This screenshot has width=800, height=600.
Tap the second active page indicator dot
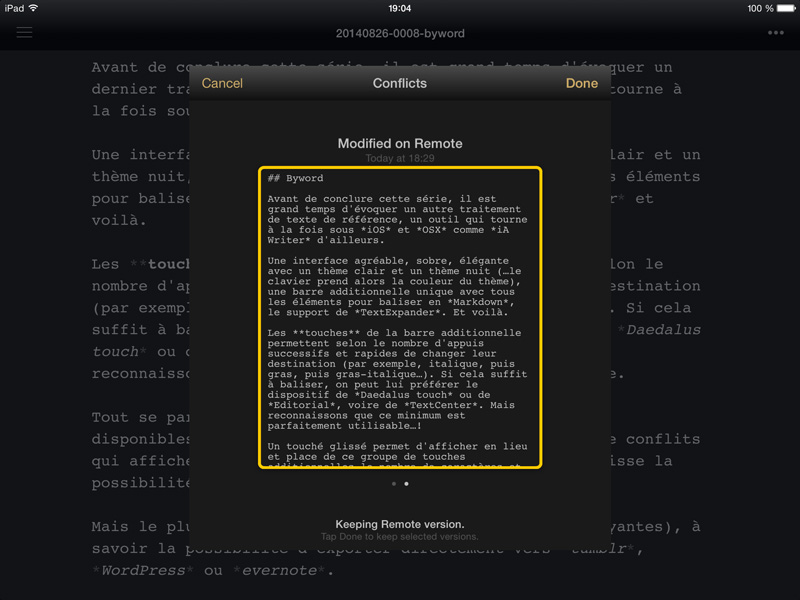pos(406,484)
